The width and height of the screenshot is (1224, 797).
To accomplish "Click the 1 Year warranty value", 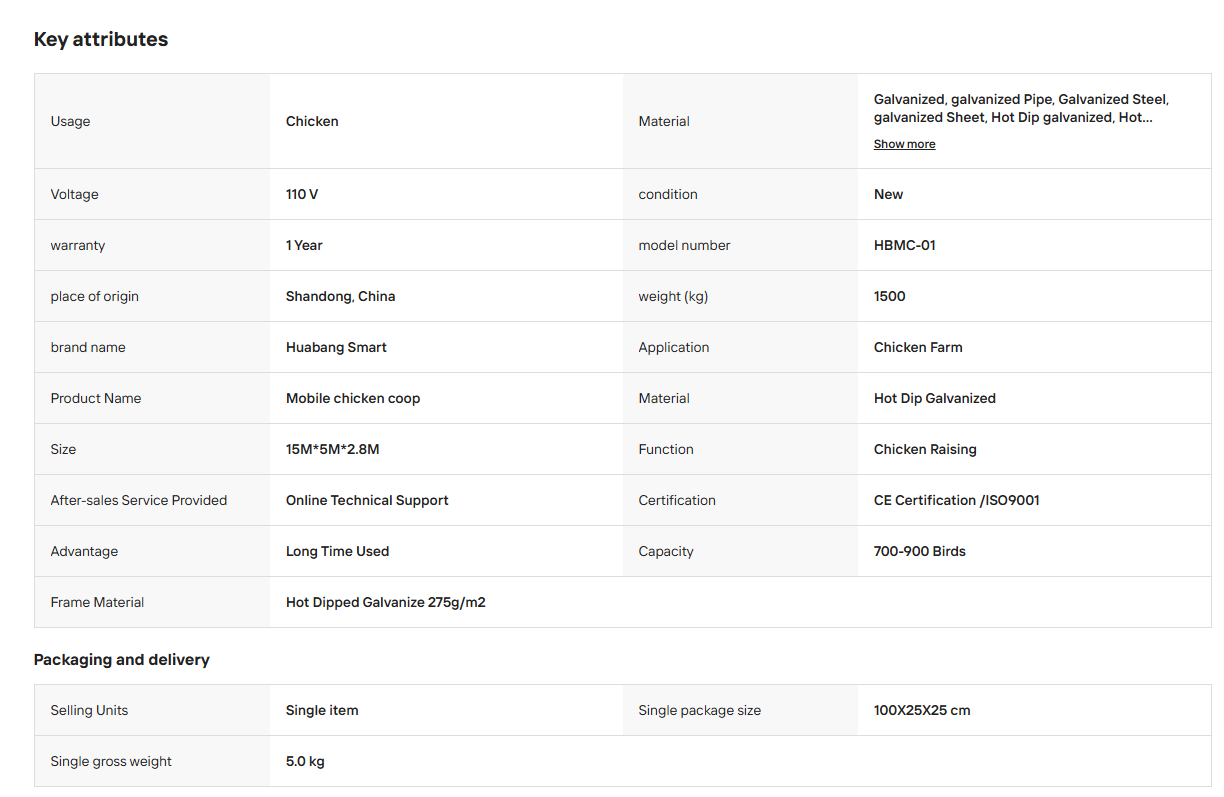I will tap(304, 245).
